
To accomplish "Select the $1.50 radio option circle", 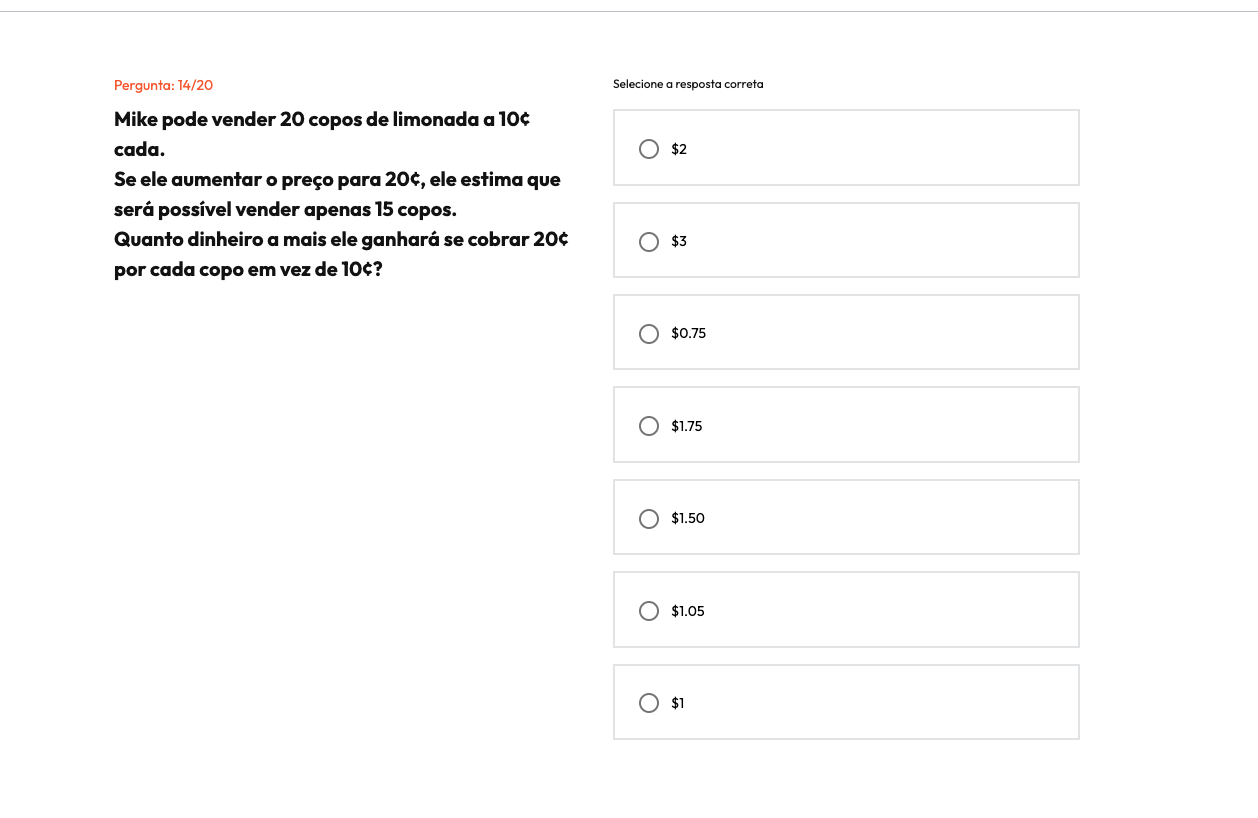I will [x=649, y=519].
